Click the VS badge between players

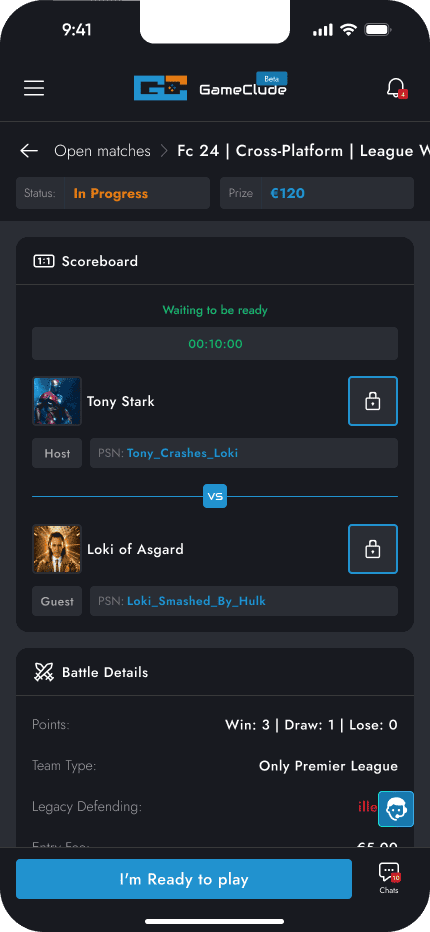(215, 496)
